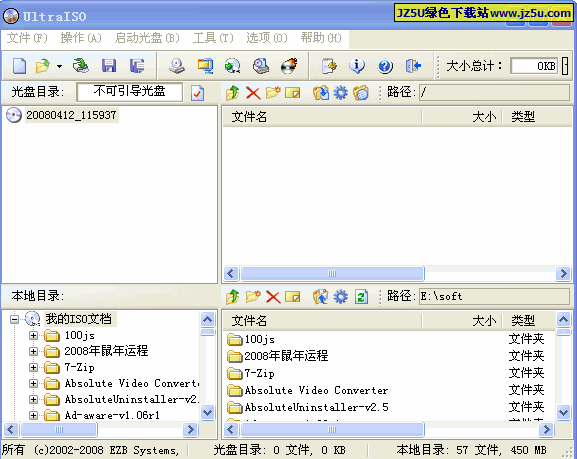577x459 pixels.
Task: Click scroll down arrow in local tree
Action: click(x=208, y=412)
